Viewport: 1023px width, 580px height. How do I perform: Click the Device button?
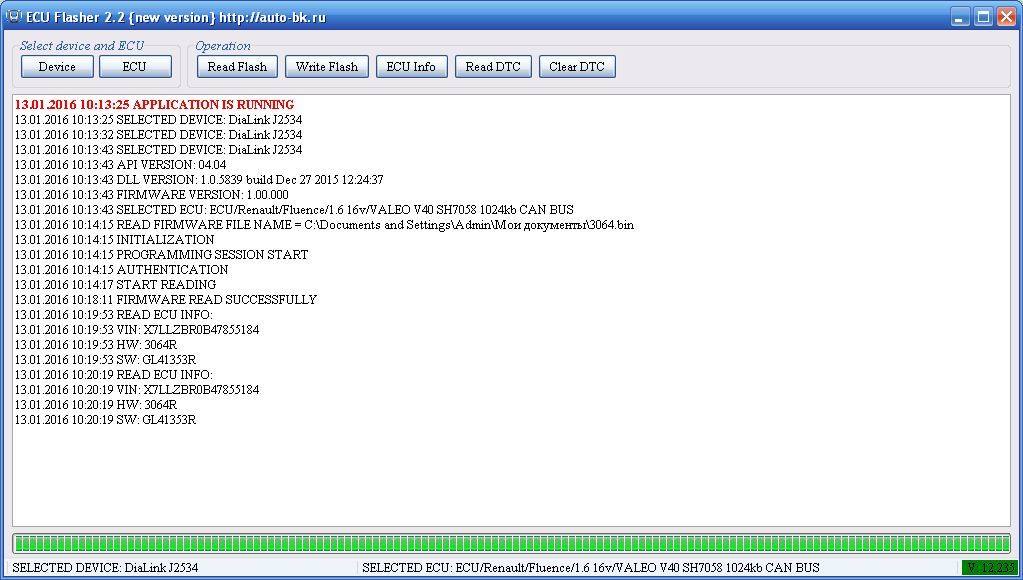(57, 67)
